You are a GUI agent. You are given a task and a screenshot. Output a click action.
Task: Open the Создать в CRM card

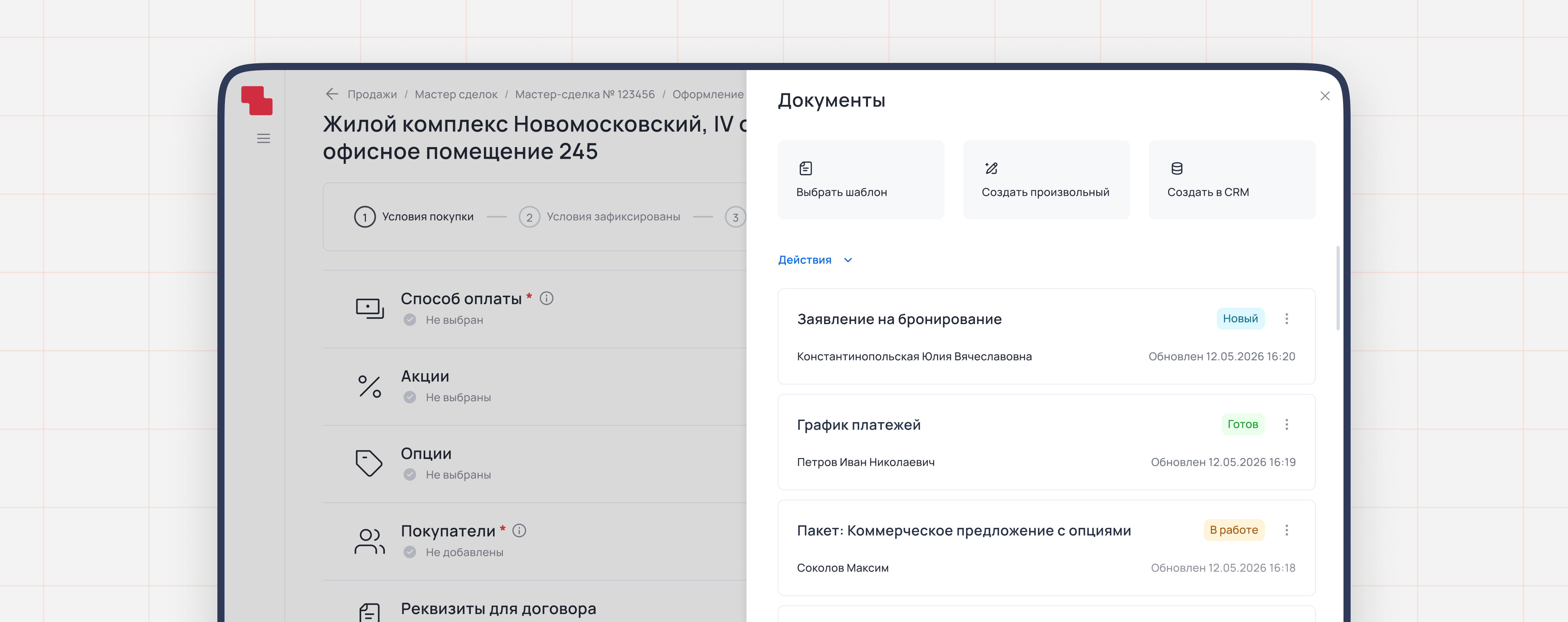pos(1232,180)
